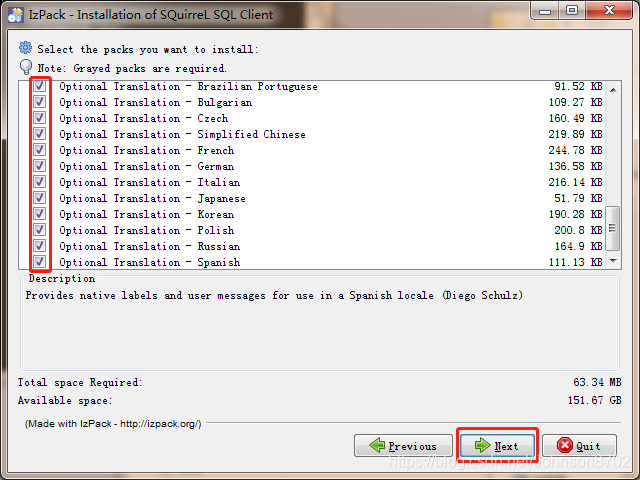Select the 'Optional Translation - French' row text

[x=147, y=150]
